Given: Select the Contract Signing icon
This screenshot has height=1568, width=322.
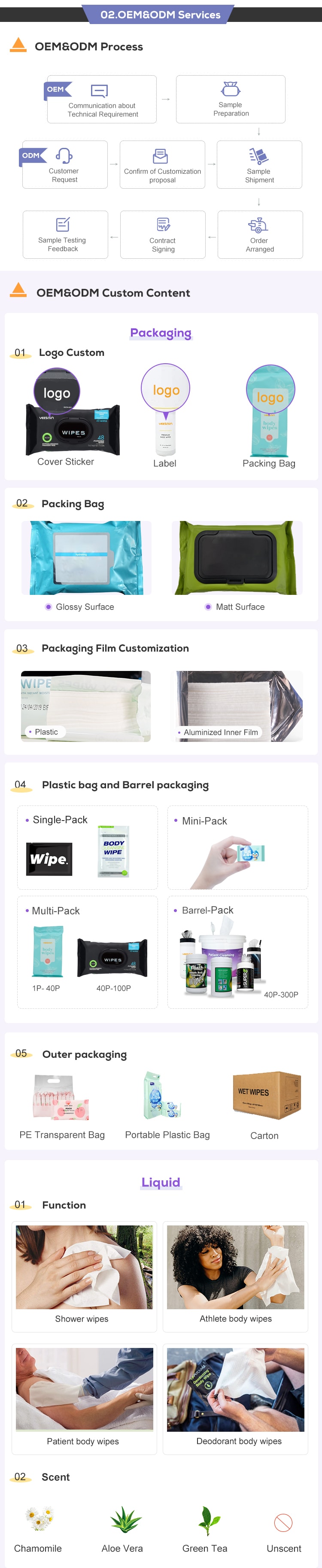Looking at the screenshot, I should pyautogui.click(x=163, y=225).
